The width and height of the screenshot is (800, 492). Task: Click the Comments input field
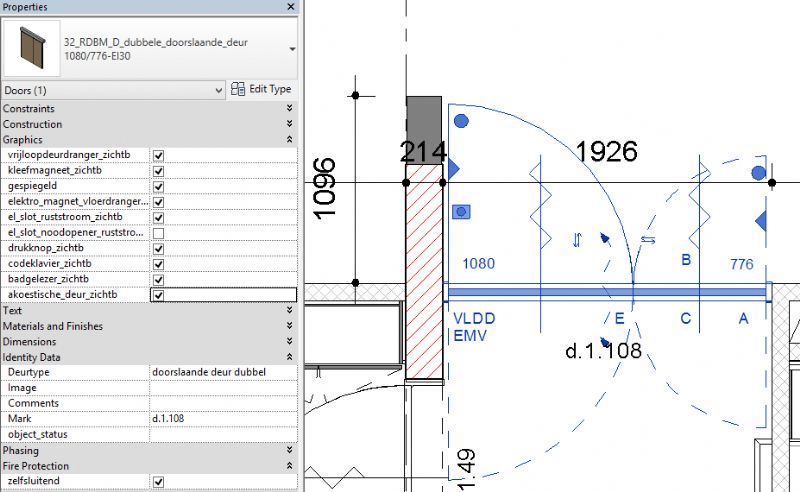(222, 403)
